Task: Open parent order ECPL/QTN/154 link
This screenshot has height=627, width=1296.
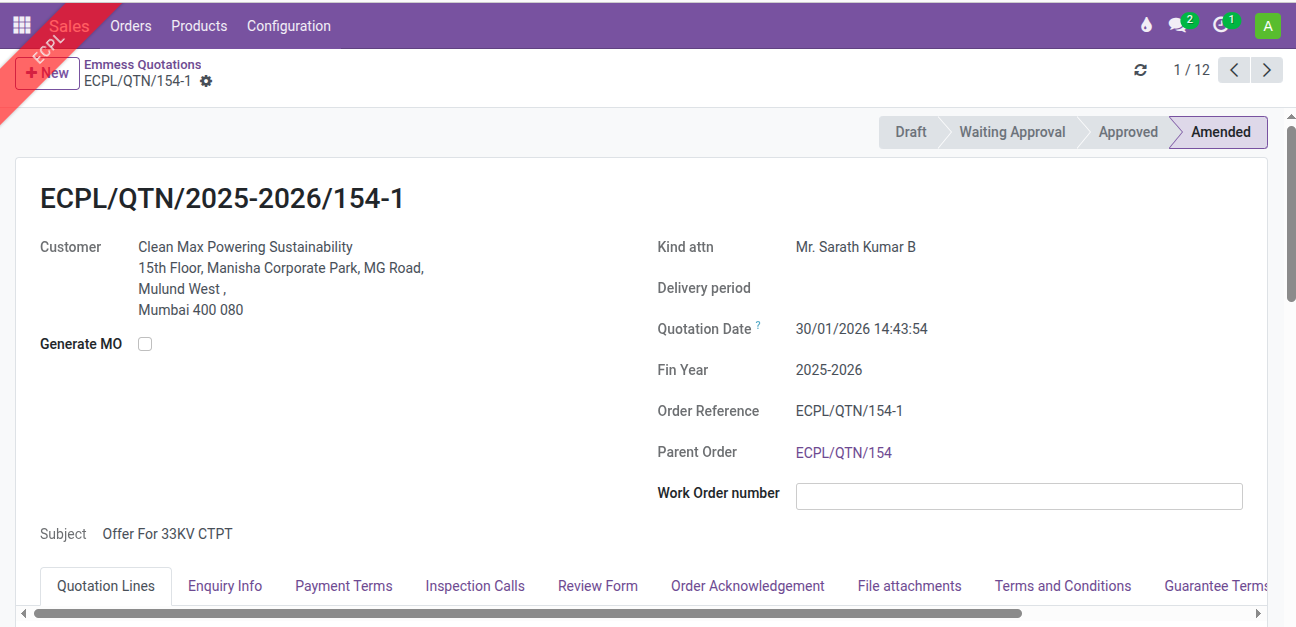Action: click(x=843, y=453)
